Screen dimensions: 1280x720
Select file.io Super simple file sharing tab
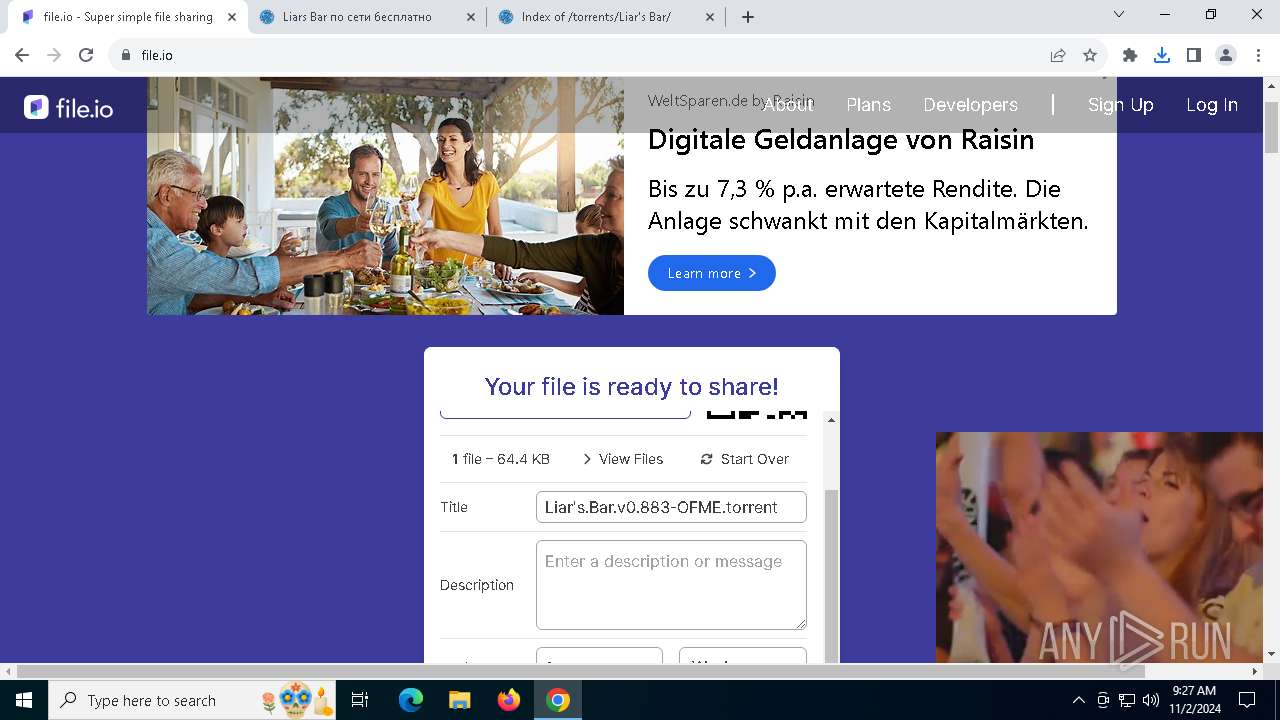(128, 17)
